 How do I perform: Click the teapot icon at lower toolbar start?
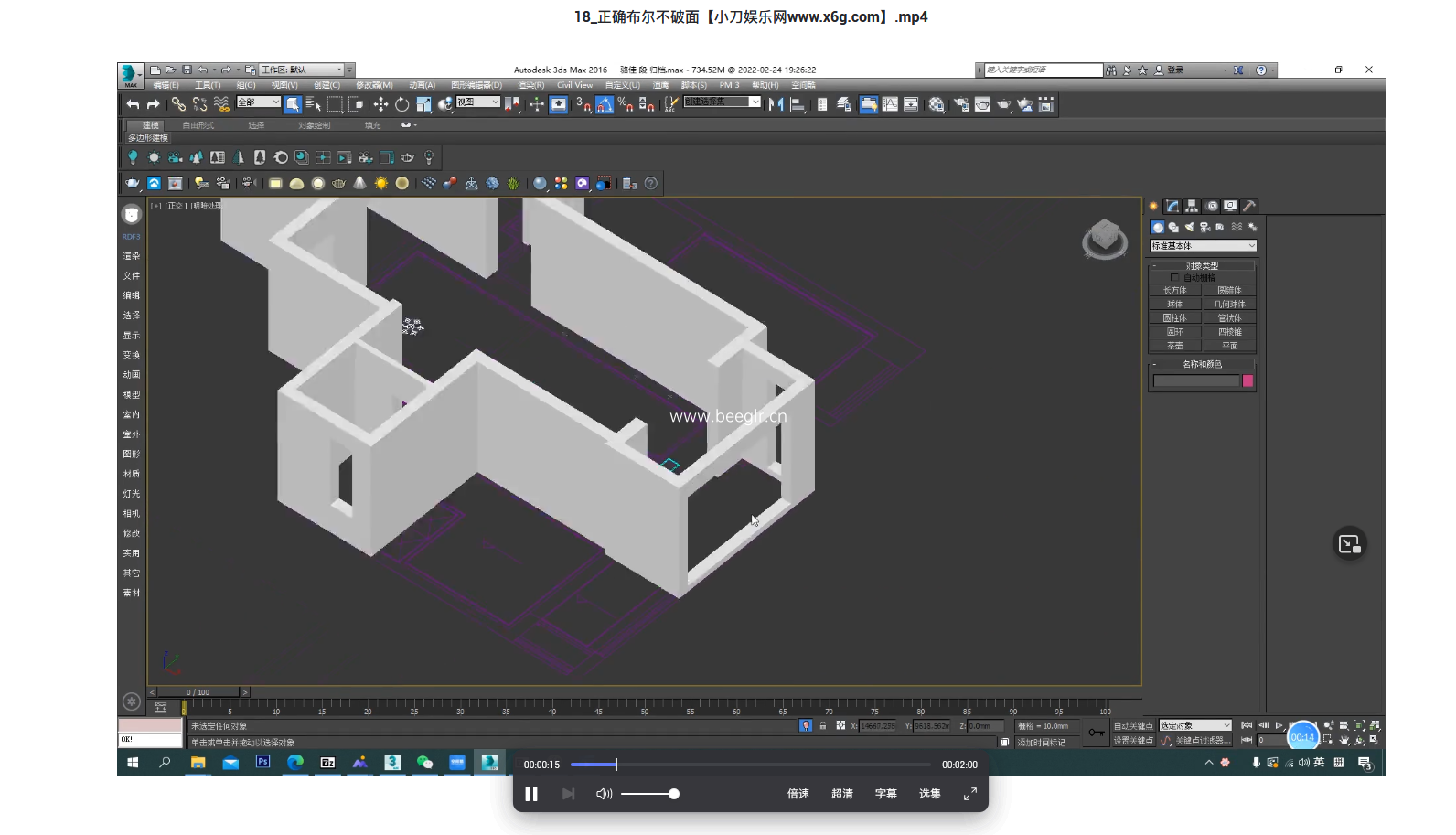click(133, 183)
